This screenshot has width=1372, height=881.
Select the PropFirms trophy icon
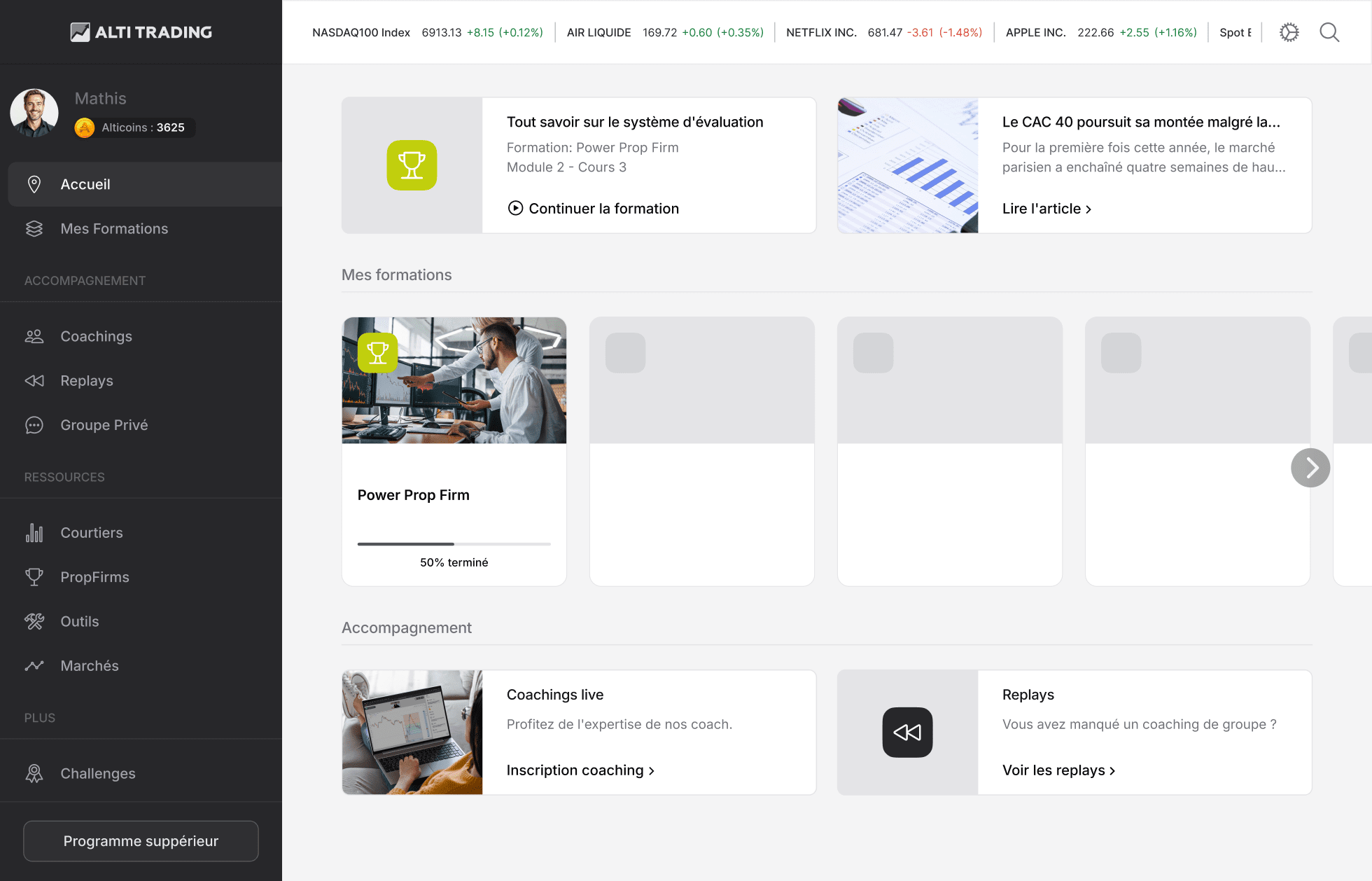(34, 576)
